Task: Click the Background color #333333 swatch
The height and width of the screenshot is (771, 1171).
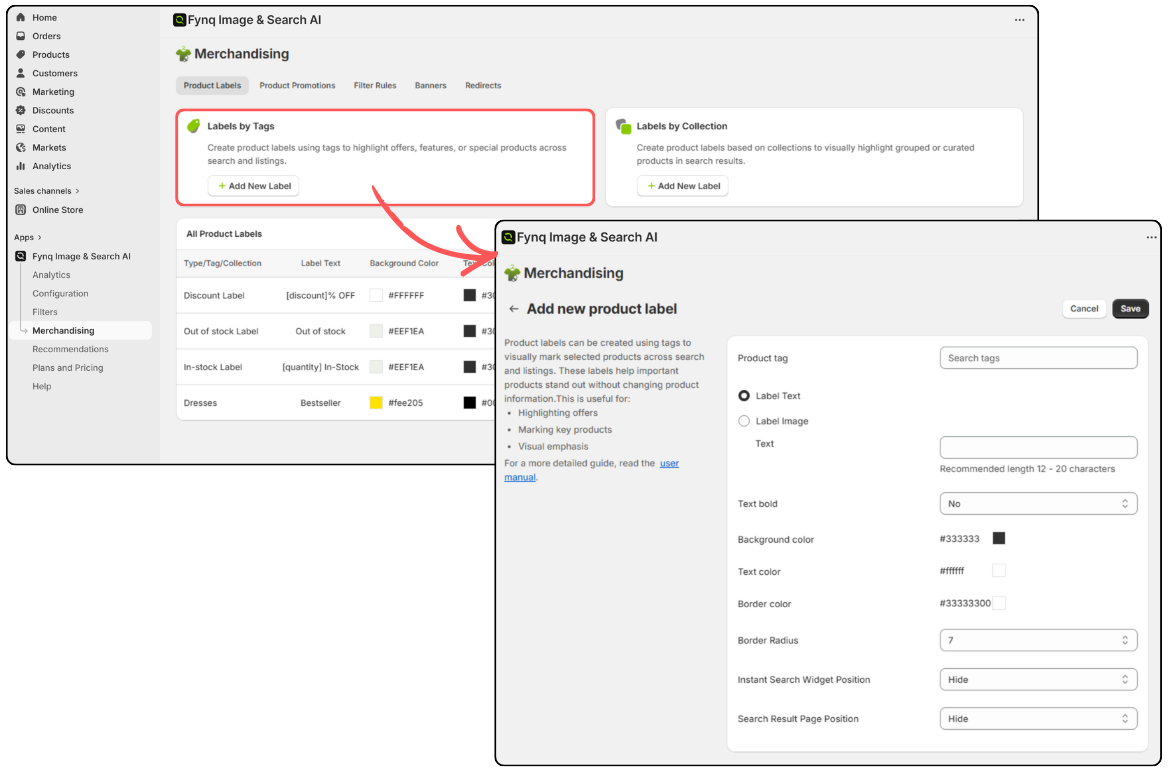Action: pyautogui.click(x=999, y=538)
